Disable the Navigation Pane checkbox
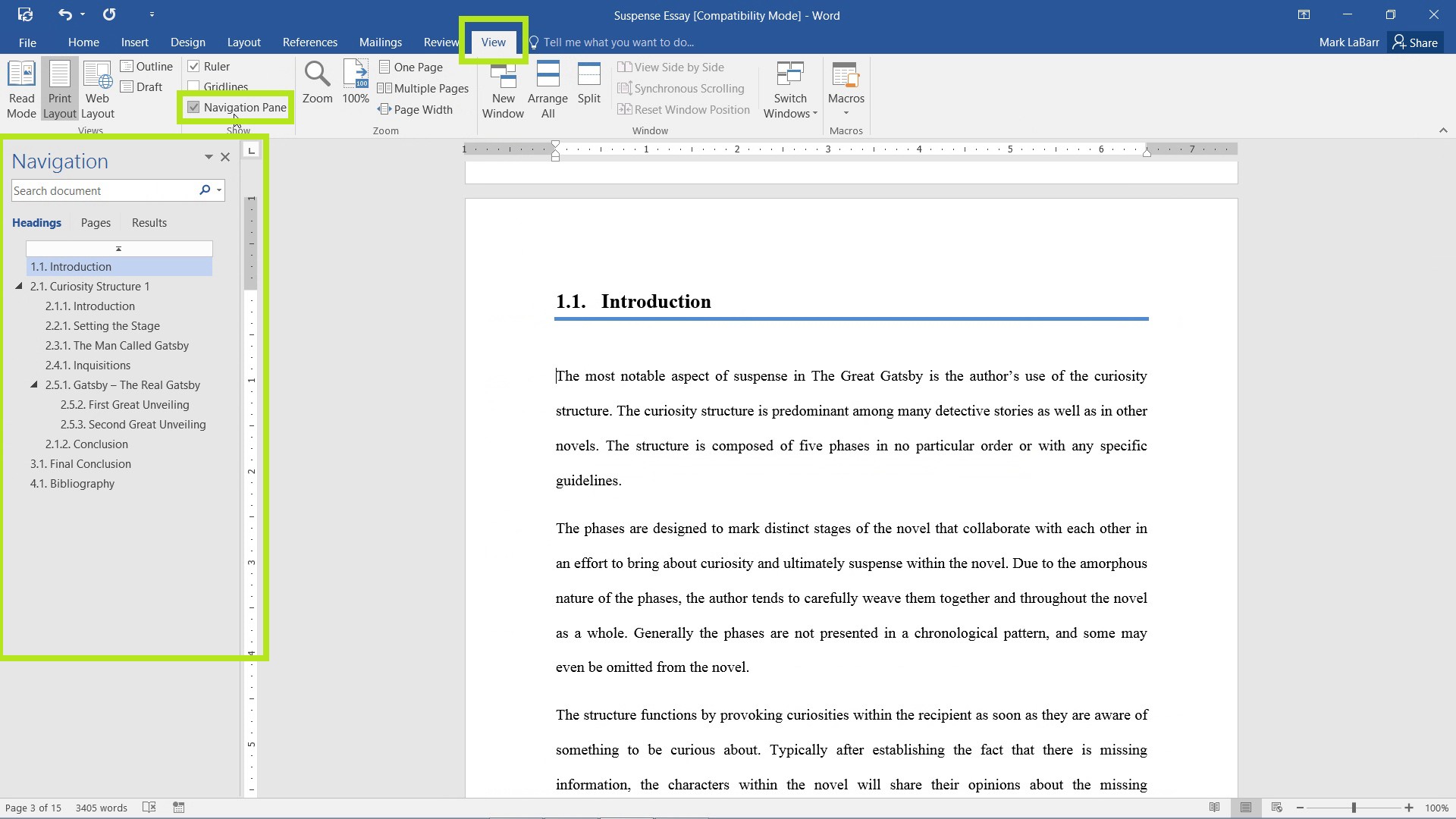This screenshot has height=819, width=1456. pyautogui.click(x=193, y=107)
